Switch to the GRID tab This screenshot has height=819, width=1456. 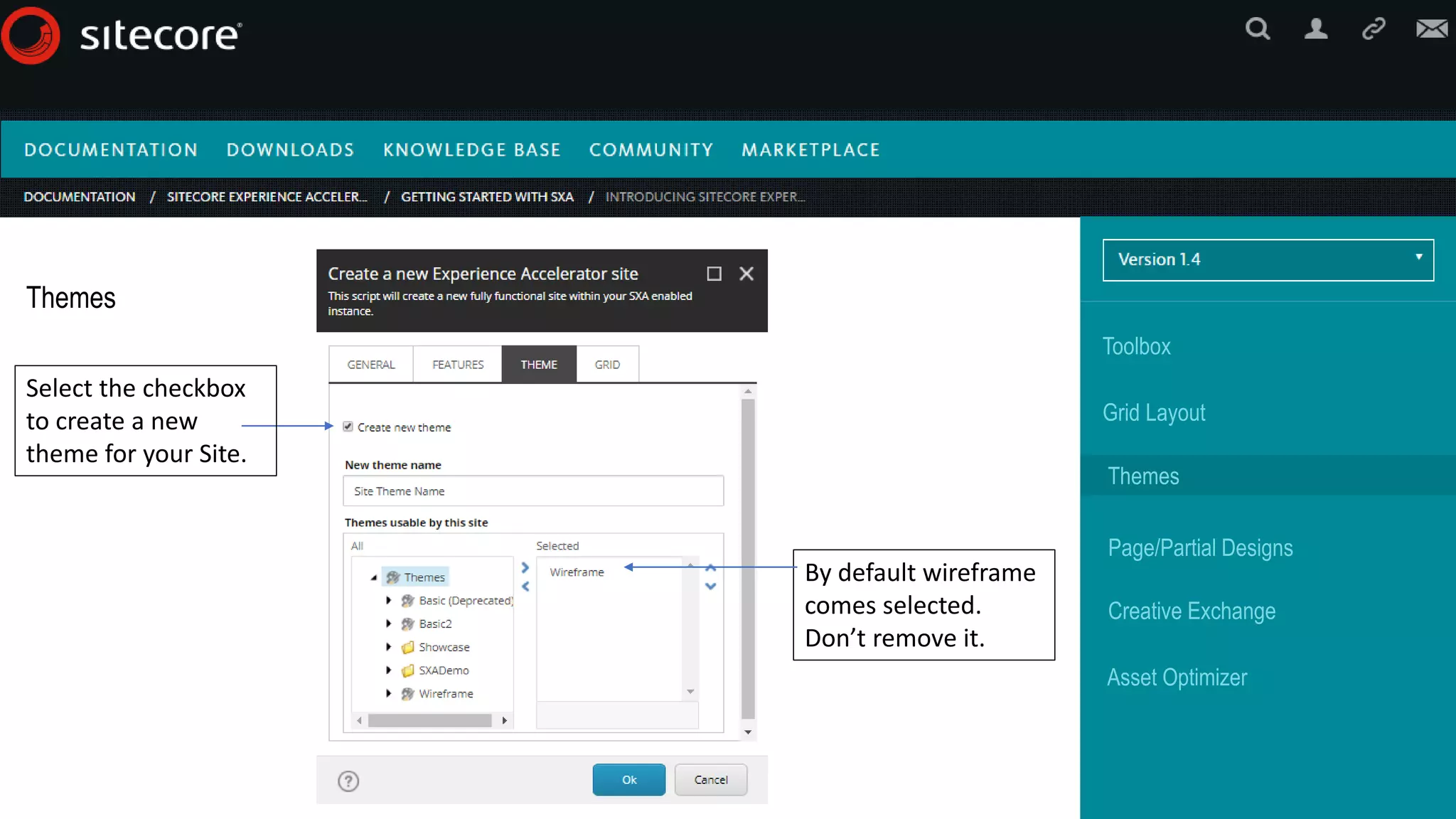pos(607,364)
